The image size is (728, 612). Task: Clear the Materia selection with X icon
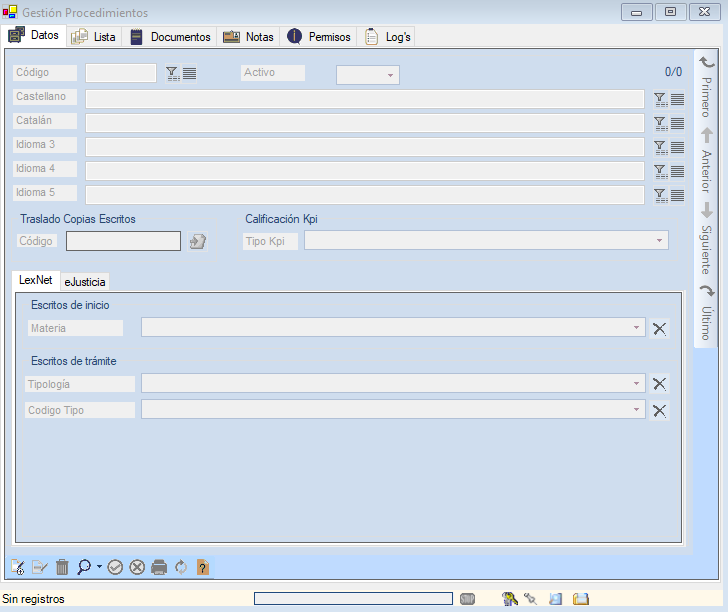(x=659, y=328)
